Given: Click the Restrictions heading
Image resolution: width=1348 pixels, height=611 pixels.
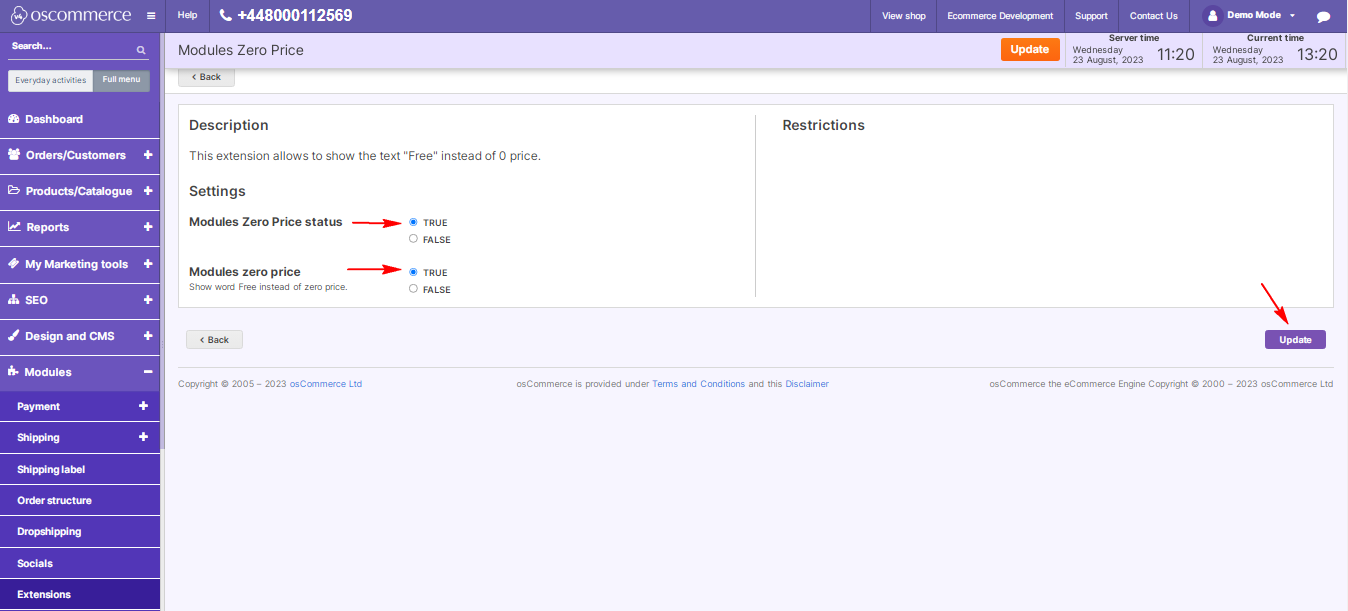Looking at the screenshot, I should point(823,125).
